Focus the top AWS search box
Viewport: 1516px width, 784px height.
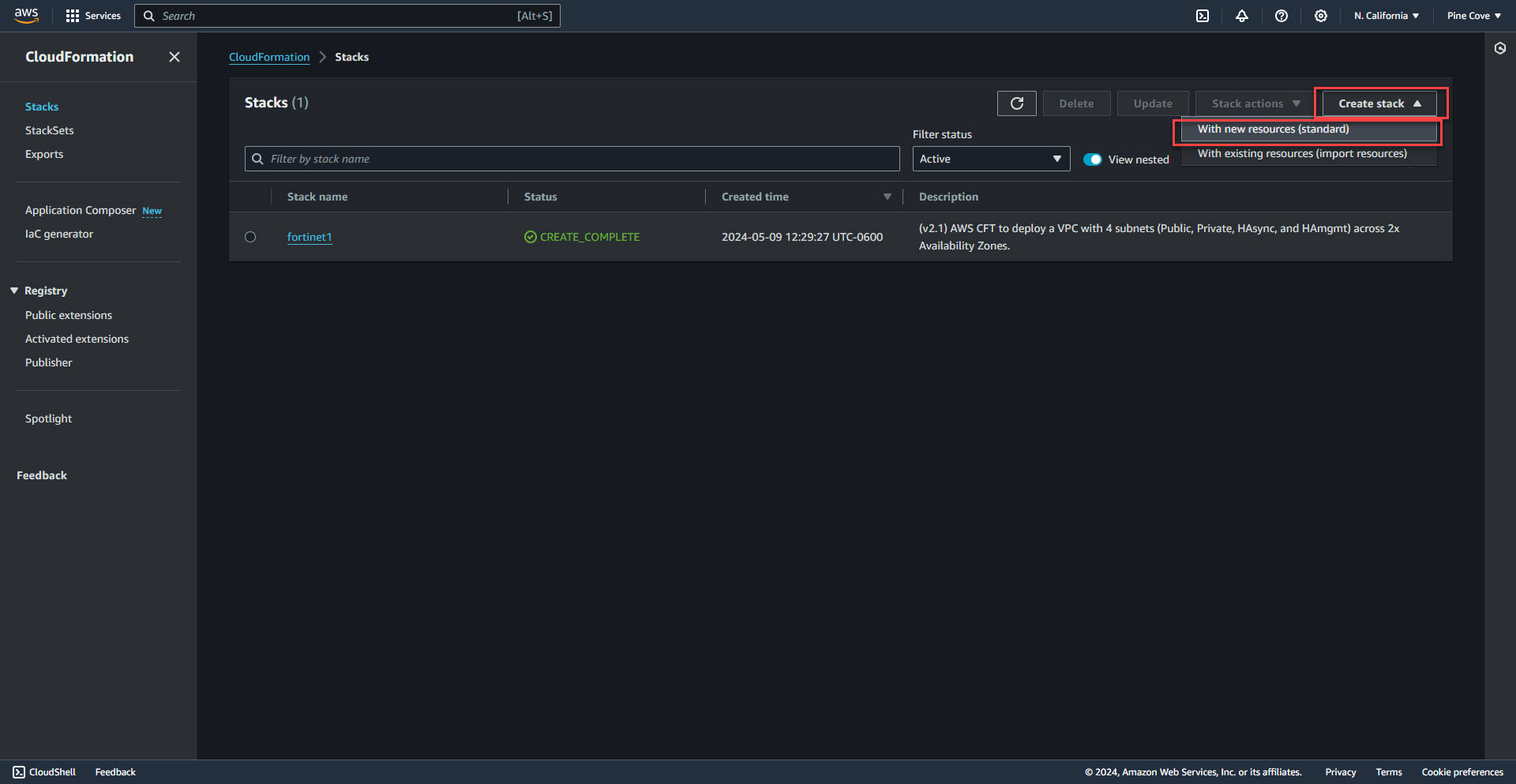(347, 16)
